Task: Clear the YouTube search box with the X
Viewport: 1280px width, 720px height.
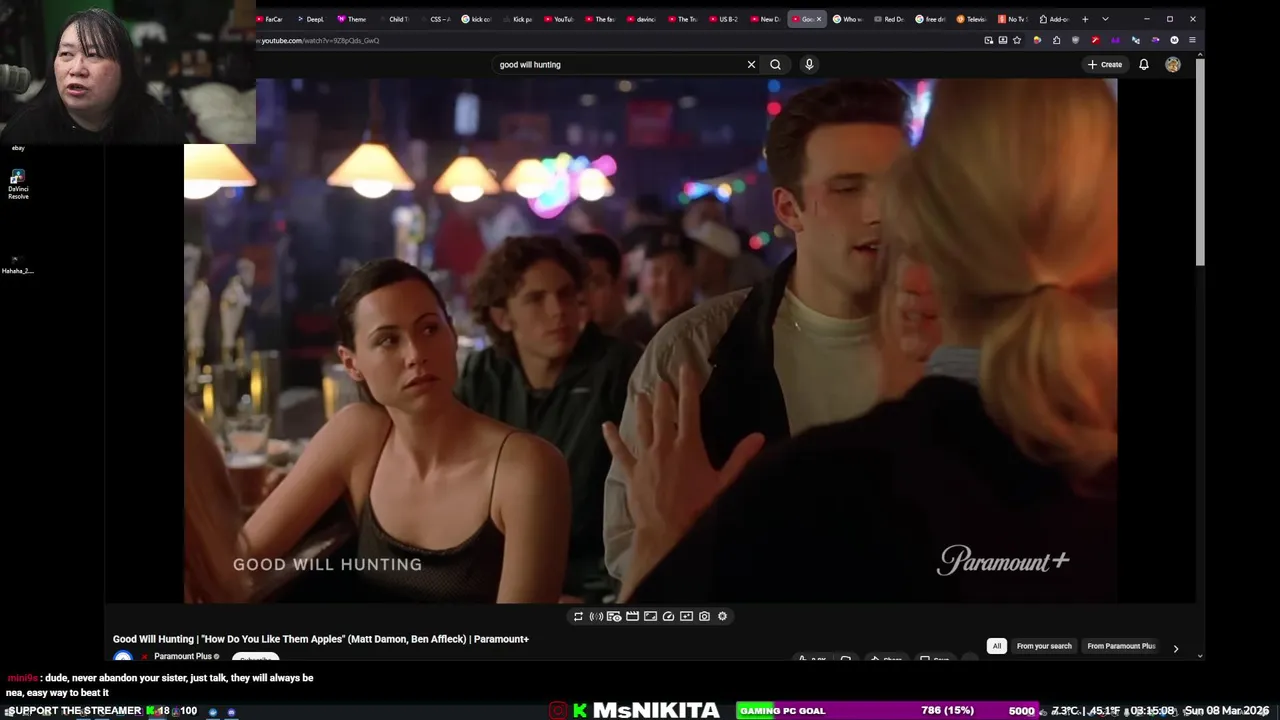Action: tap(751, 64)
